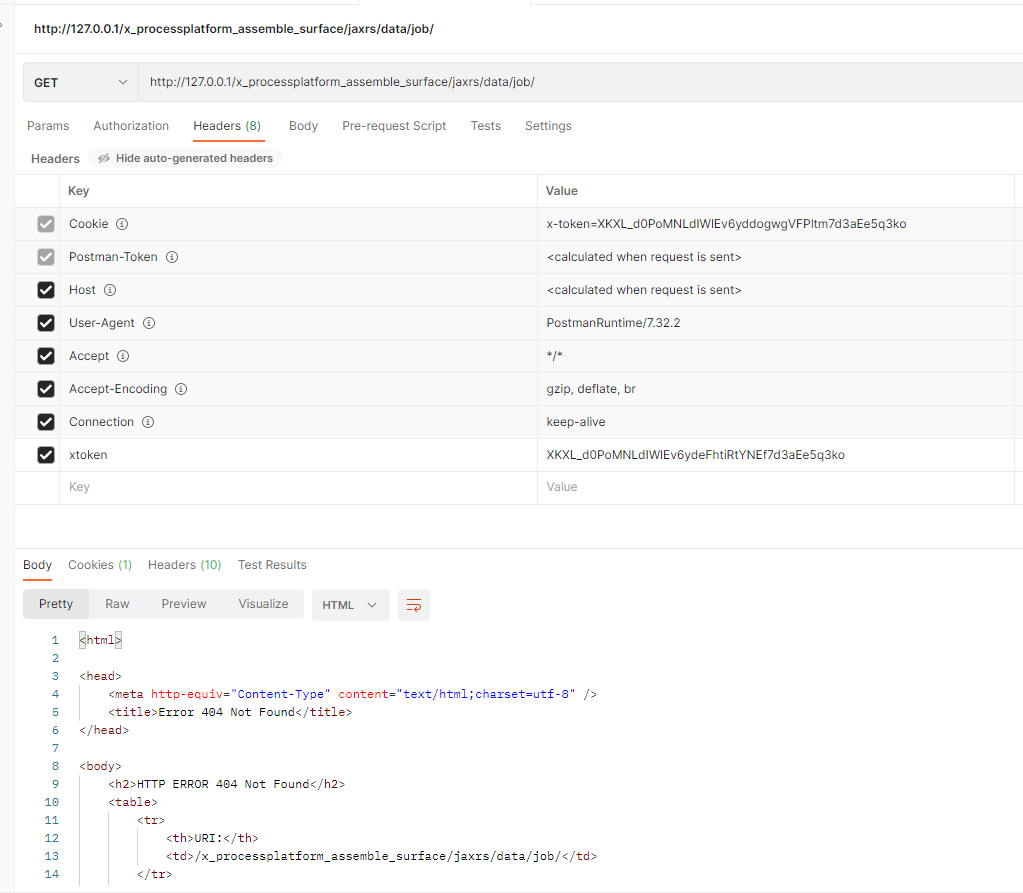Open the GET method dropdown
The height and width of the screenshot is (893, 1023).
coord(80,82)
